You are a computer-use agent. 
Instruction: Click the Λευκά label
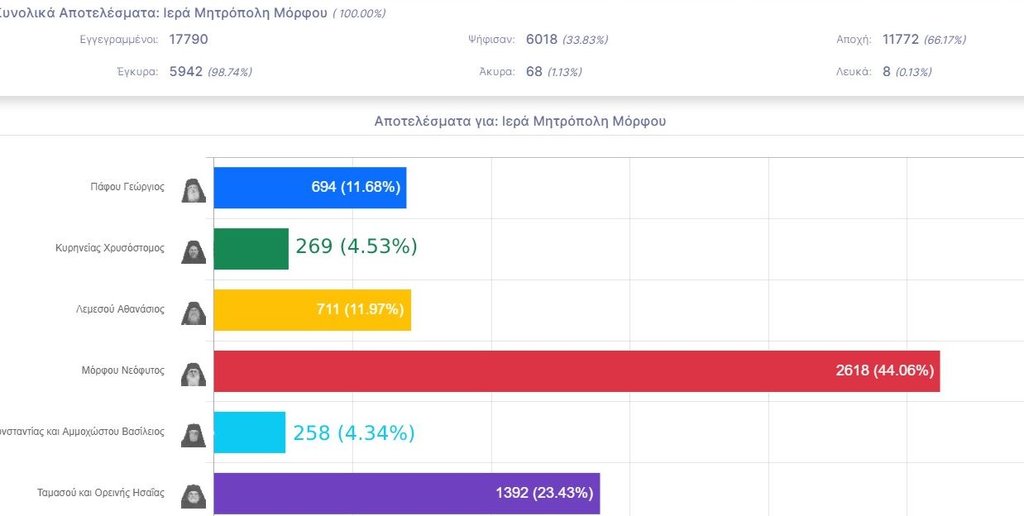[854, 72]
